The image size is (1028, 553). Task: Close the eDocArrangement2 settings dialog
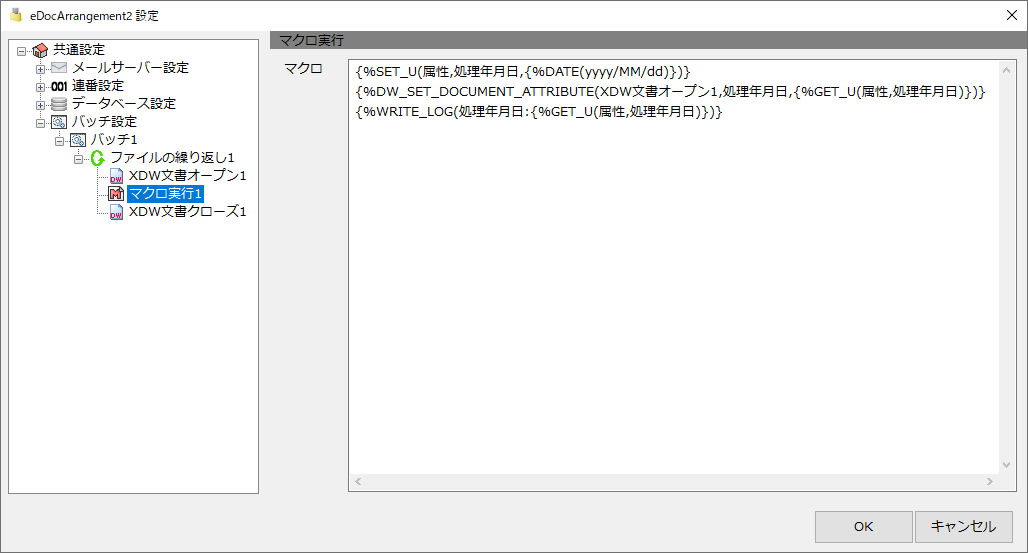tap(1012, 15)
